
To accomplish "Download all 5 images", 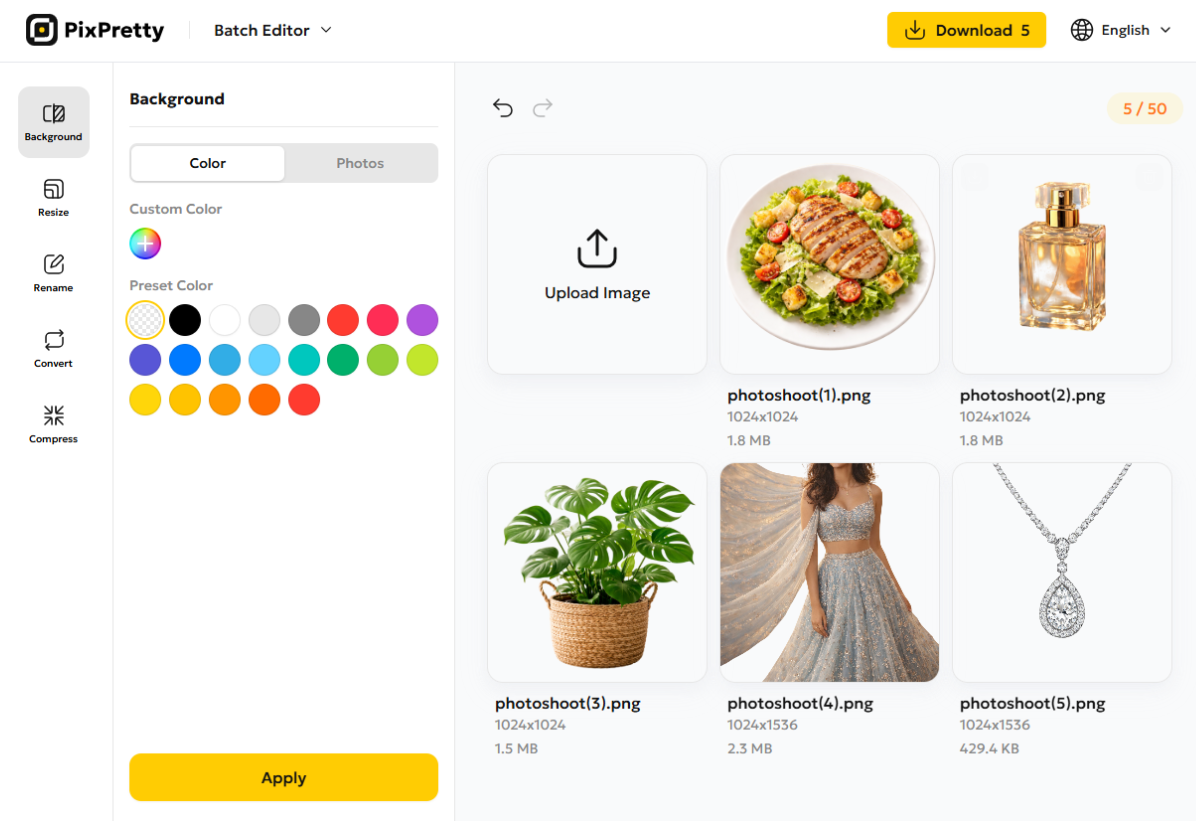I will coord(966,31).
